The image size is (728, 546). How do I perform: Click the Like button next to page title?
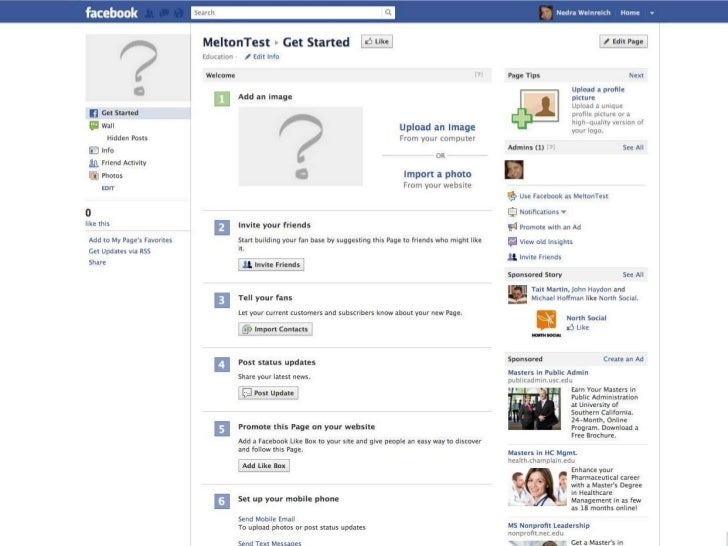(x=377, y=41)
